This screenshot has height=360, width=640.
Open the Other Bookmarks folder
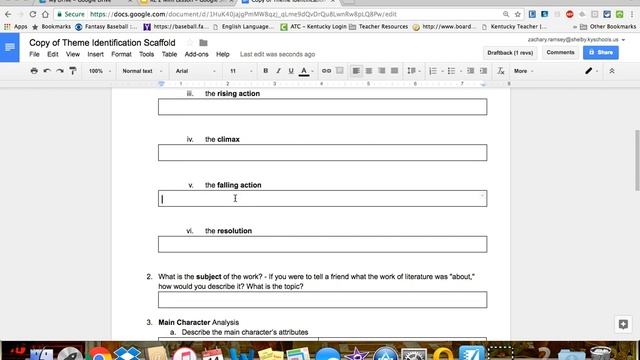pos(608,27)
